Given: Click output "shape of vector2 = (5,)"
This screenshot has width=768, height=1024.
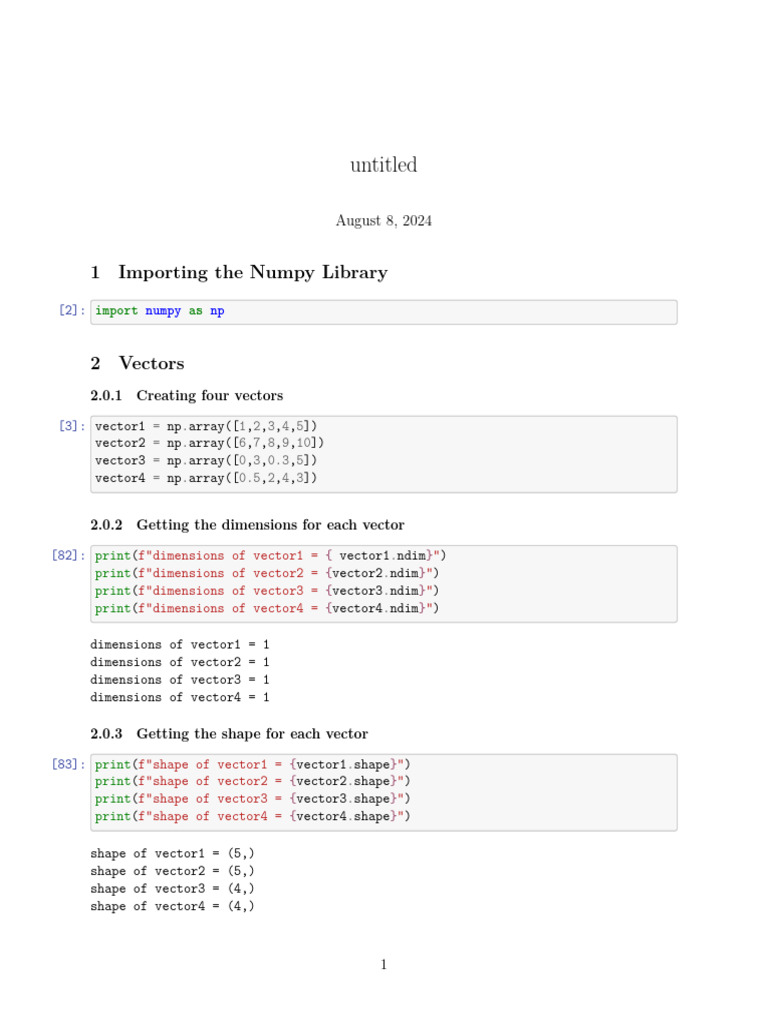Looking at the screenshot, I should [x=172, y=871].
